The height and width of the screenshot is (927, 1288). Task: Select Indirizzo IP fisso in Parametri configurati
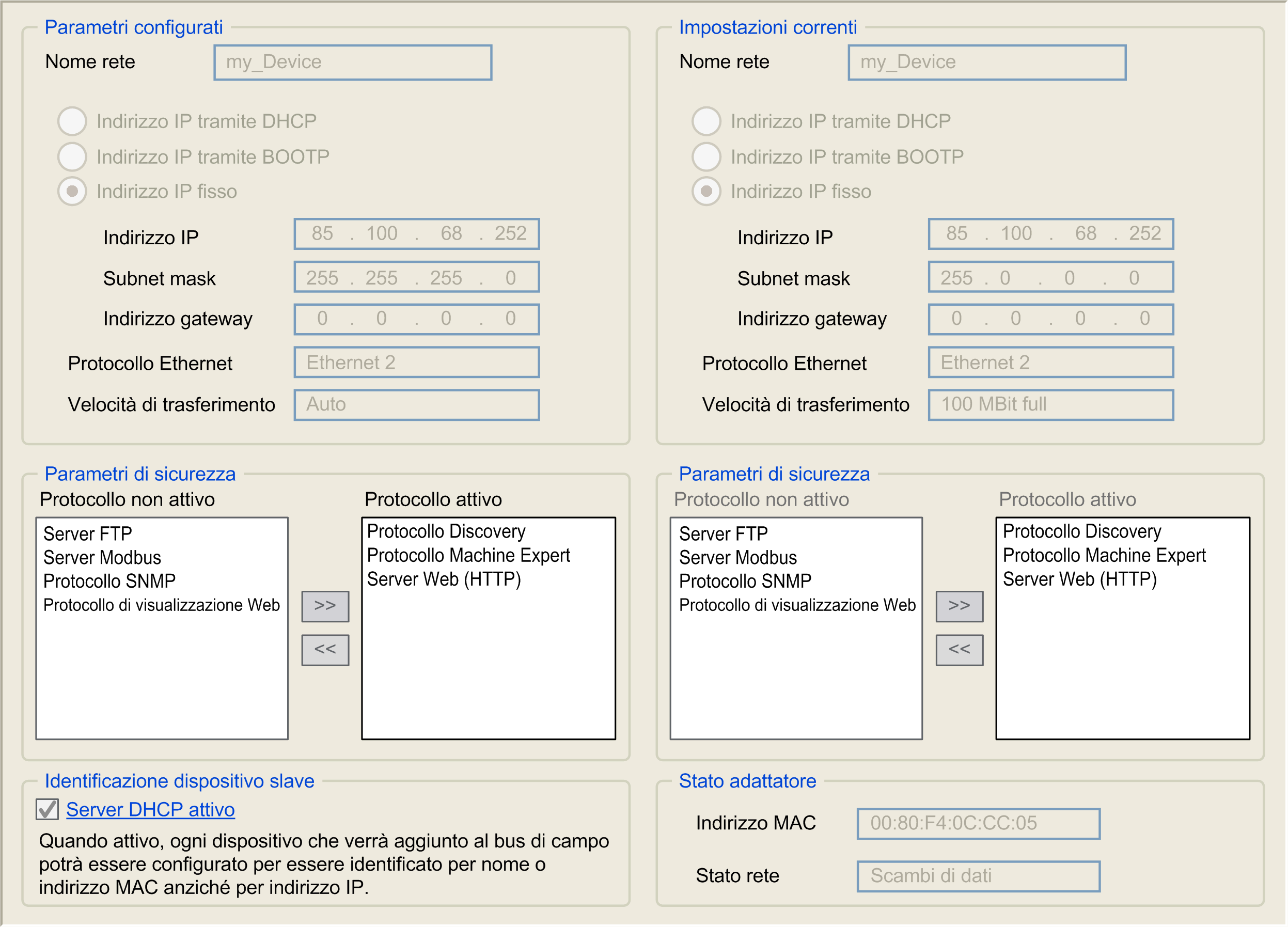[72, 192]
